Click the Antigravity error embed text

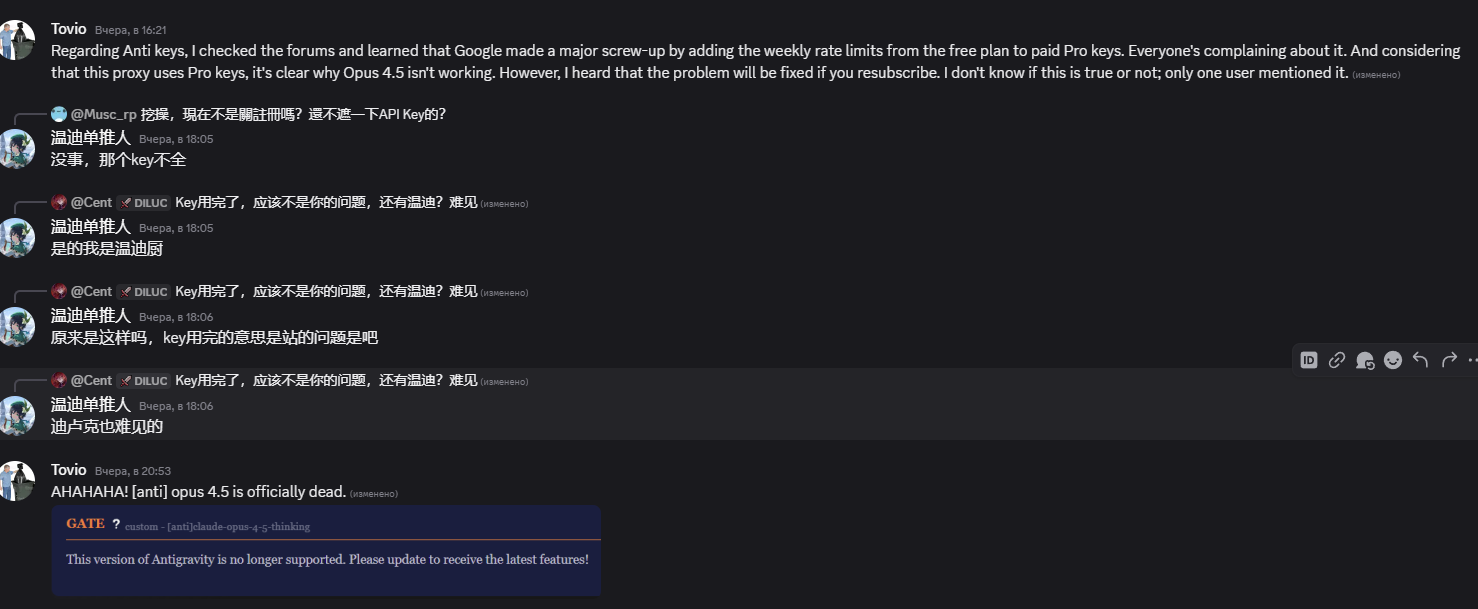pyautogui.click(x=327, y=559)
